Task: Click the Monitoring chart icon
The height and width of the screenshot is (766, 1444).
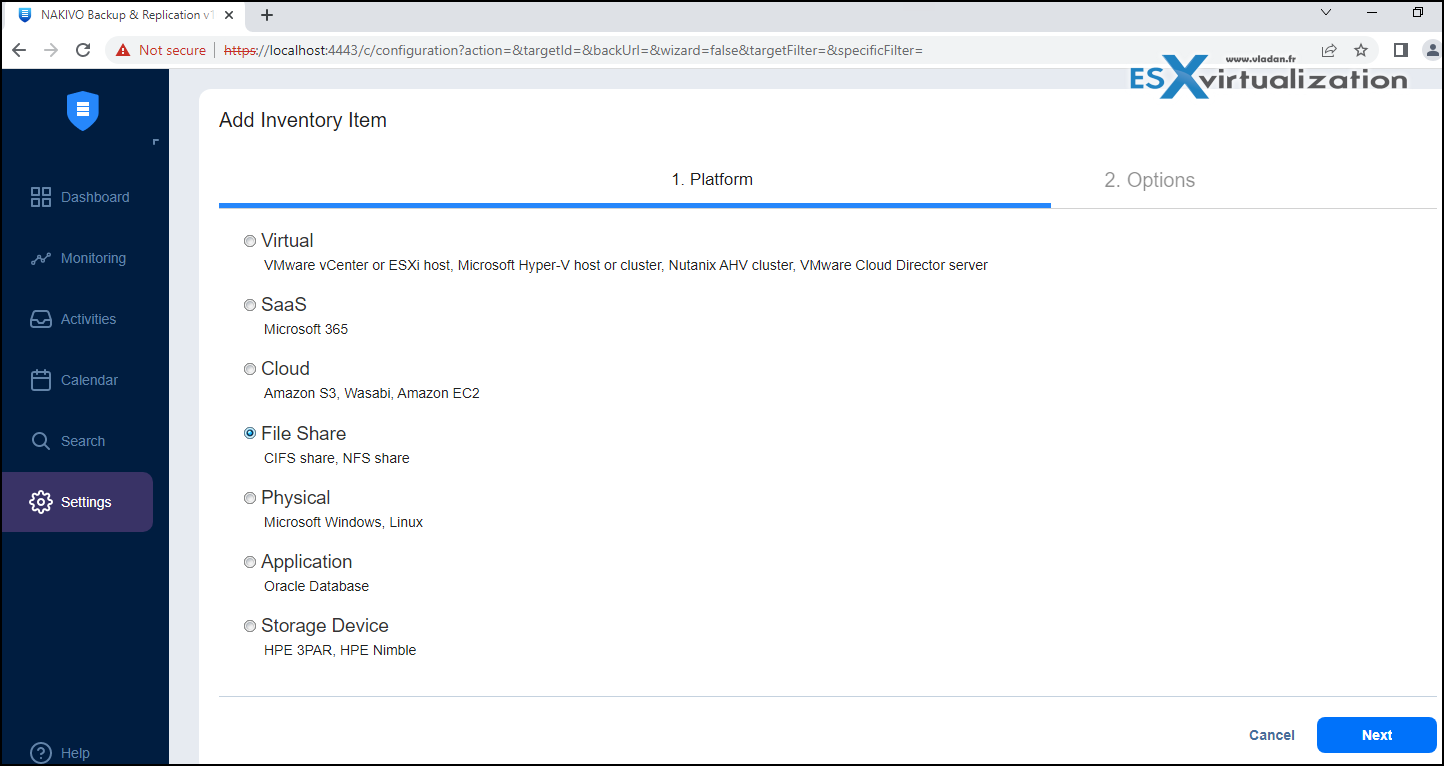Action: tap(41, 258)
